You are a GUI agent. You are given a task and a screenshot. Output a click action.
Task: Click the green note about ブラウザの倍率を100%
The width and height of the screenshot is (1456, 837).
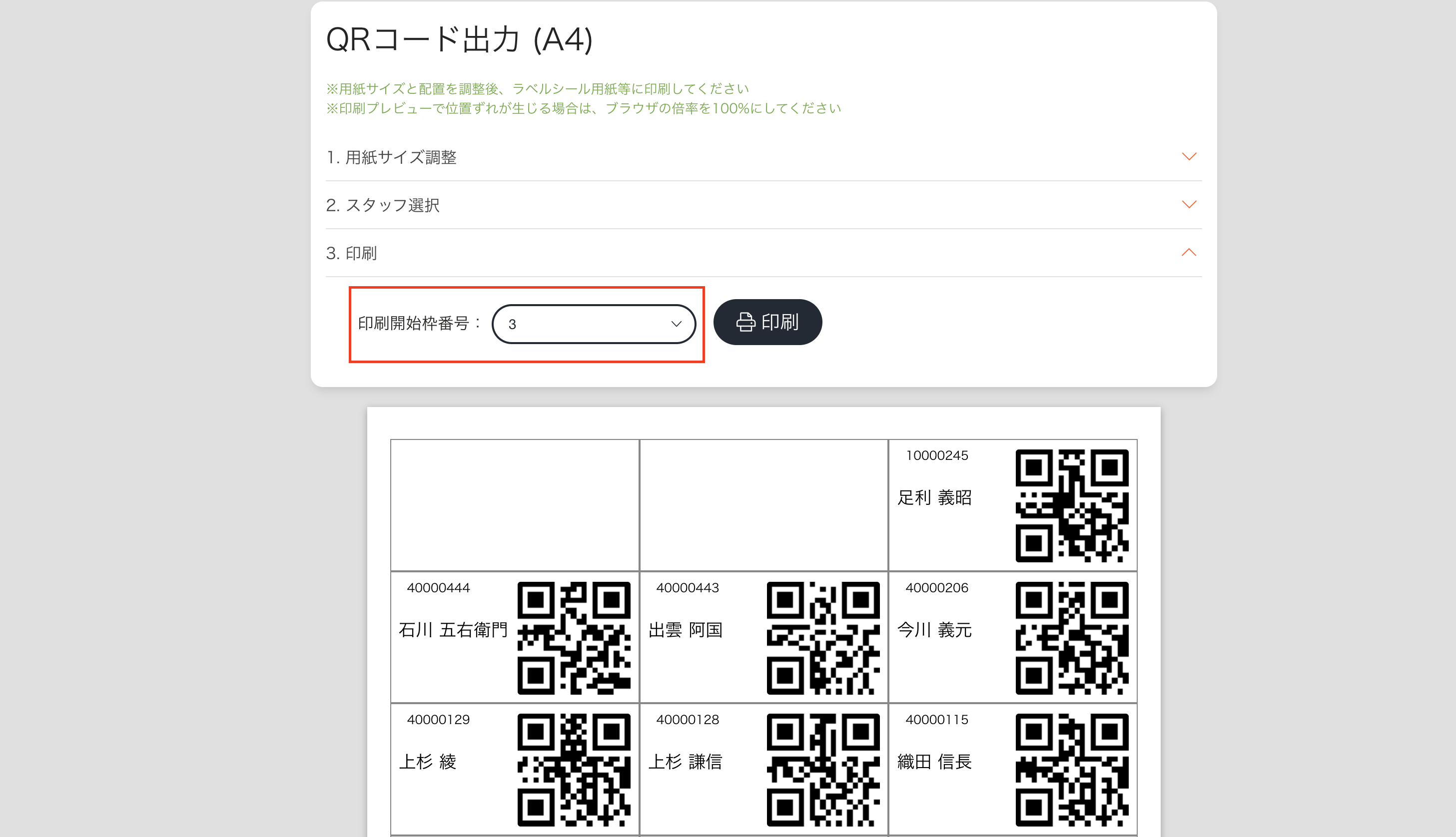(584, 108)
